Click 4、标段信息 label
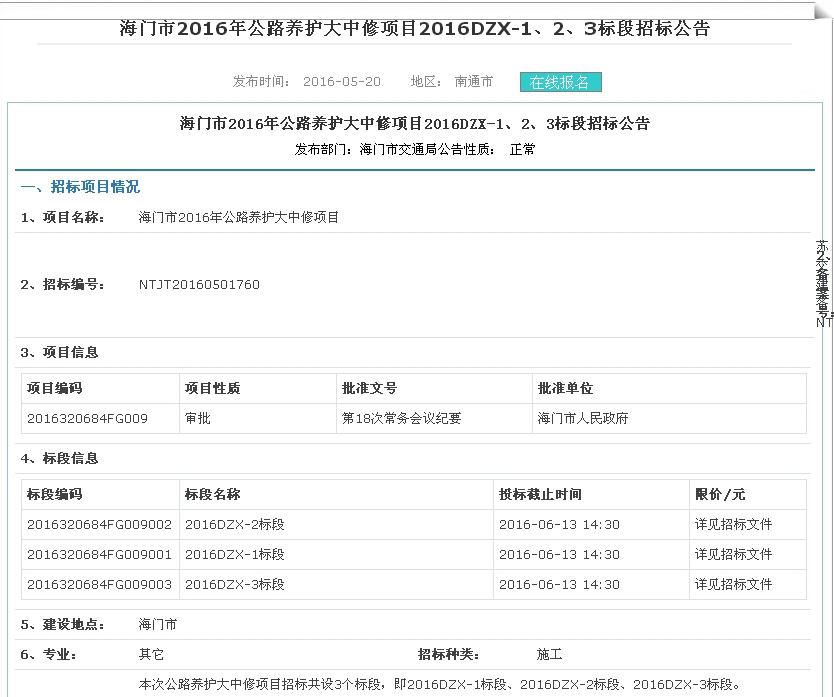Image resolution: width=834 pixels, height=697 pixels. click(x=60, y=458)
